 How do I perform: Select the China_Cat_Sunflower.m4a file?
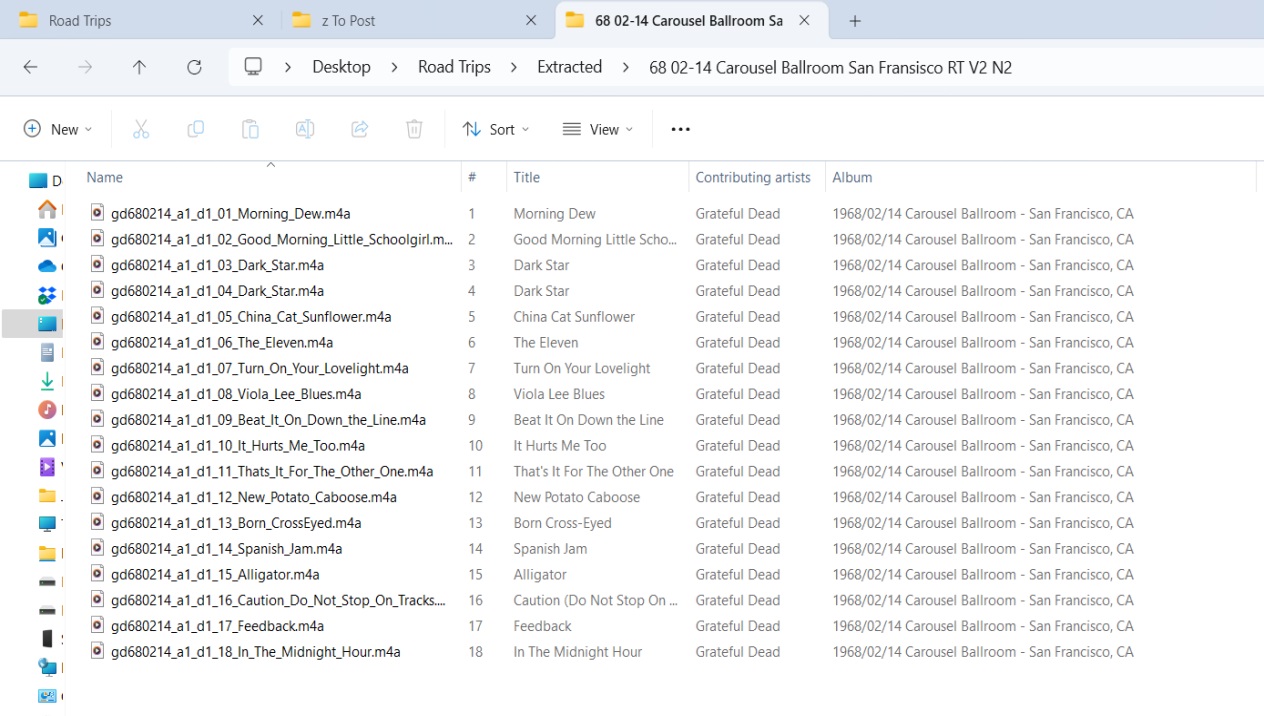251,317
